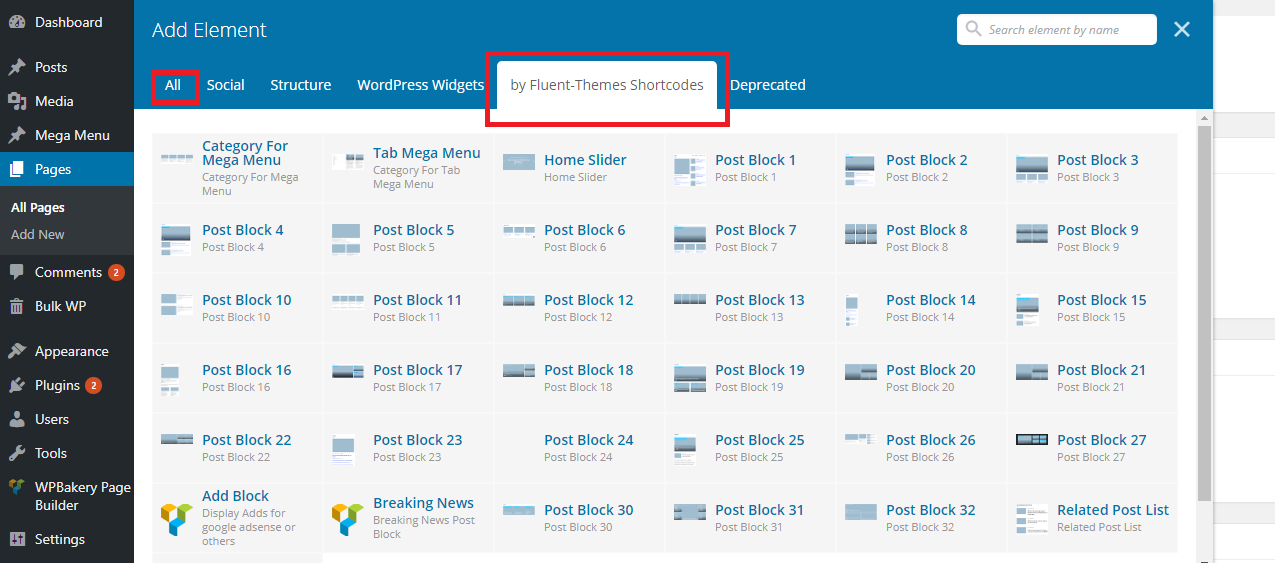Pick the Post Block 27 icon
Image resolution: width=1275 pixels, height=563 pixels.
pyautogui.click(x=1031, y=440)
